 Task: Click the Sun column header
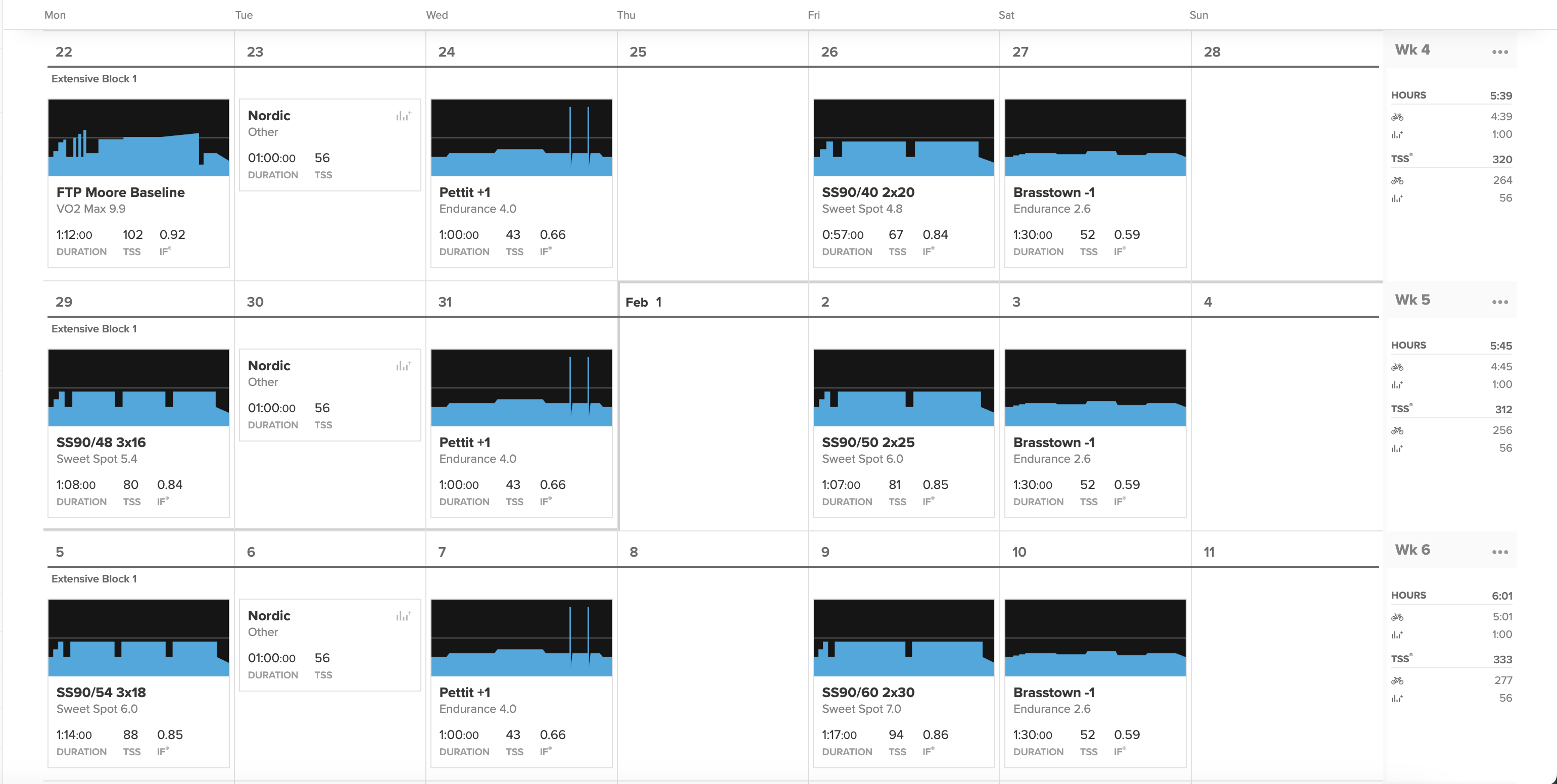click(1199, 15)
